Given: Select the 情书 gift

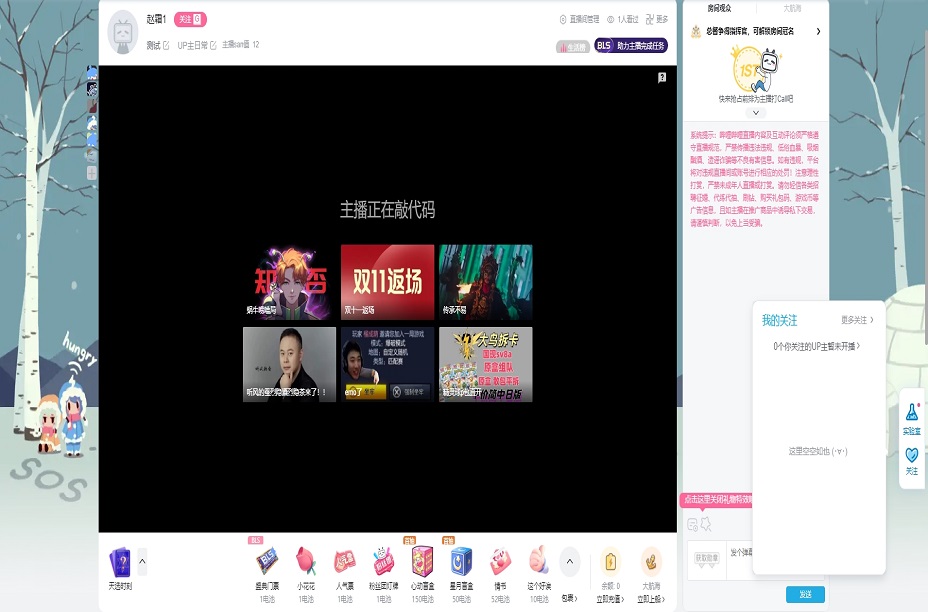Looking at the screenshot, I should point(500,573).
